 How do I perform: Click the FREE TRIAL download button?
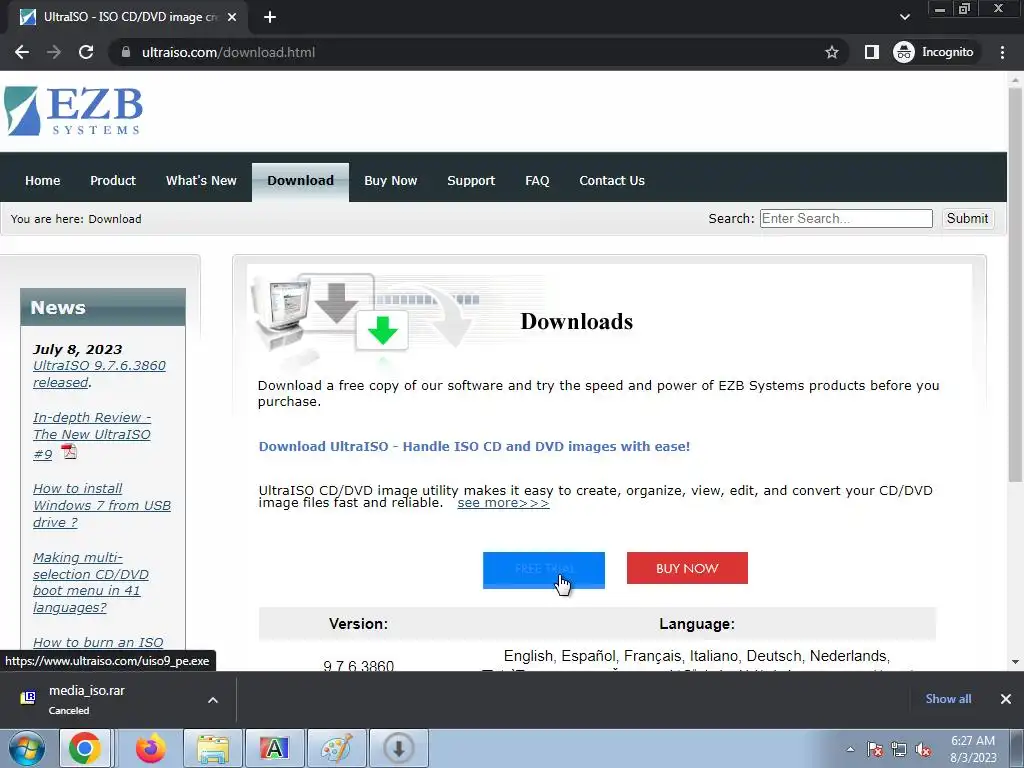pyautogui.click(x=543, y=569)
